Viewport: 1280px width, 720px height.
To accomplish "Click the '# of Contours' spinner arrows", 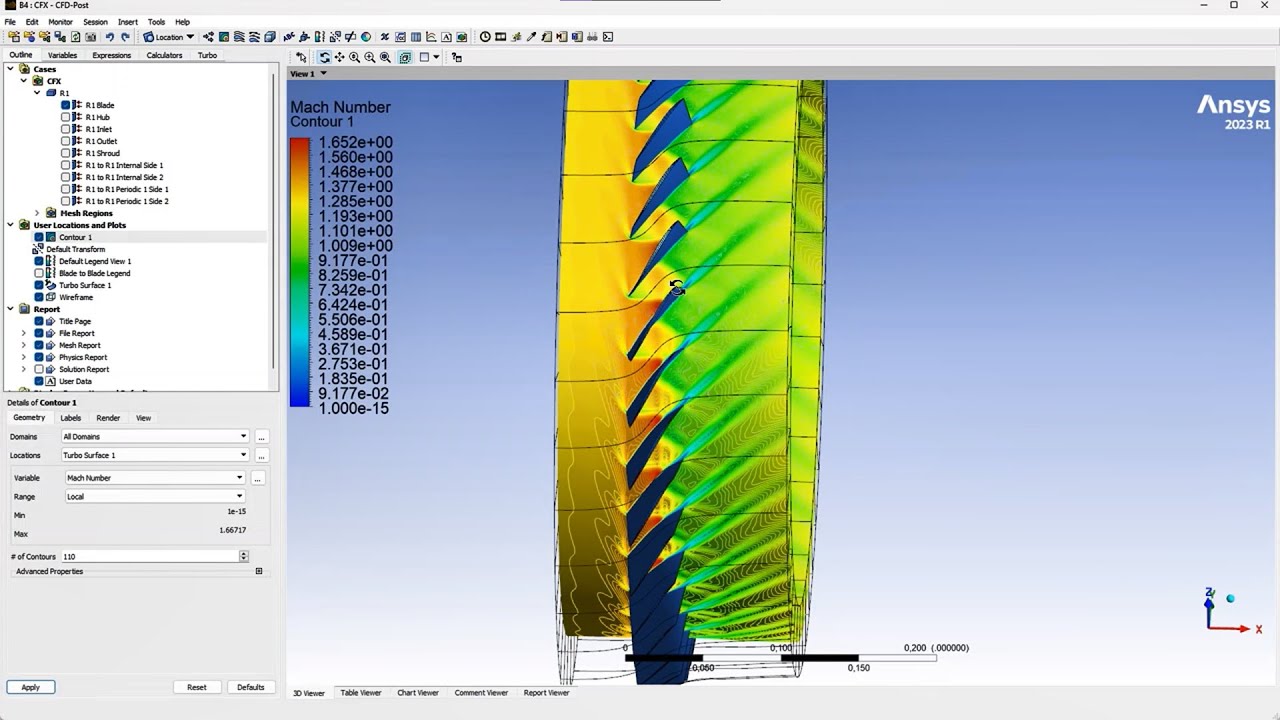I will (244, 556).
